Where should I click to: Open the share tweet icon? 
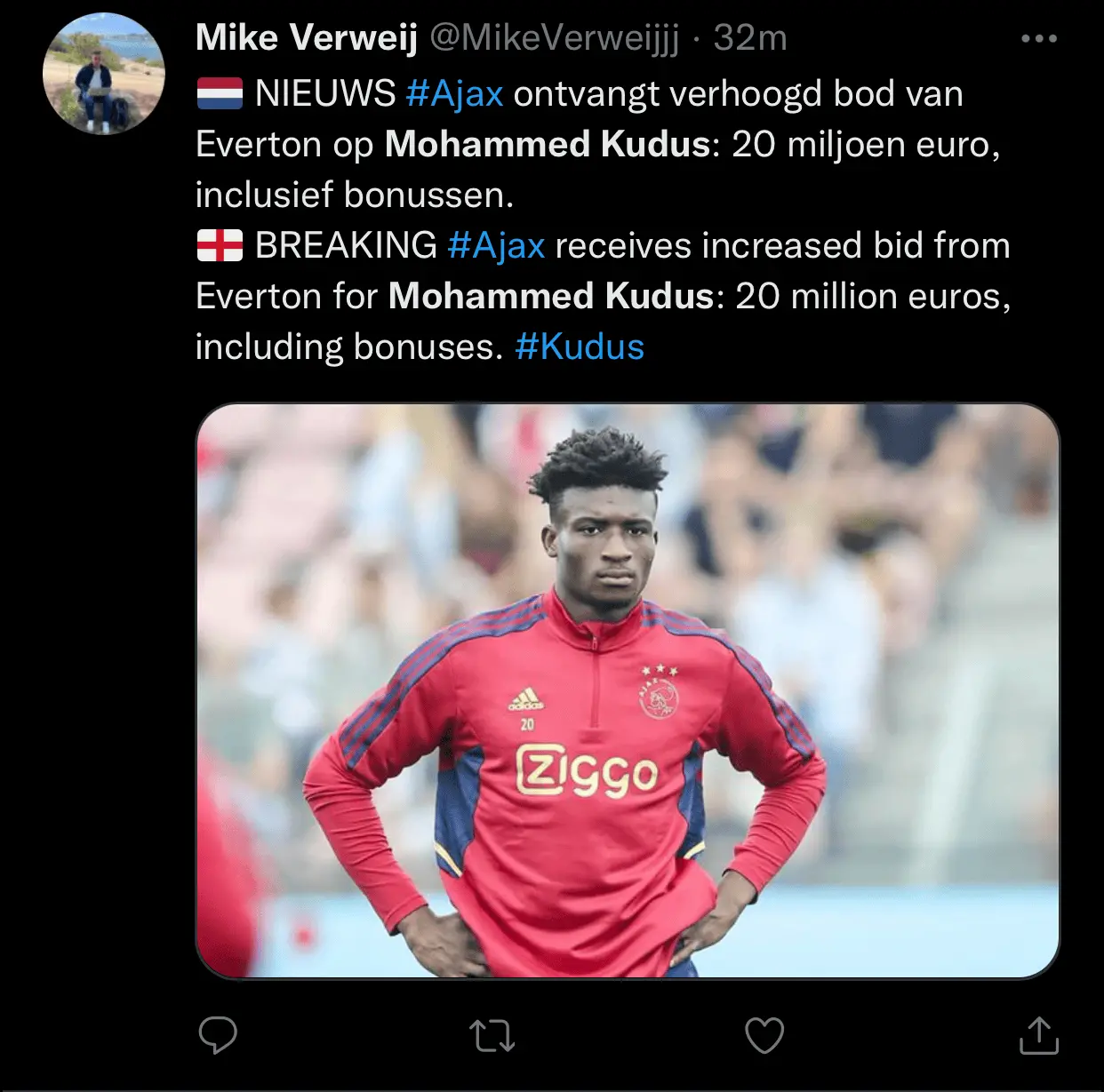[1038, 1035]
